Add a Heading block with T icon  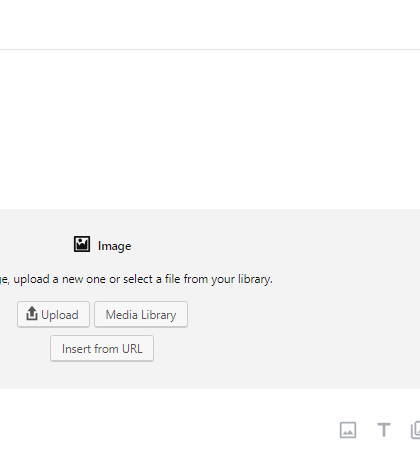point(384,430)
